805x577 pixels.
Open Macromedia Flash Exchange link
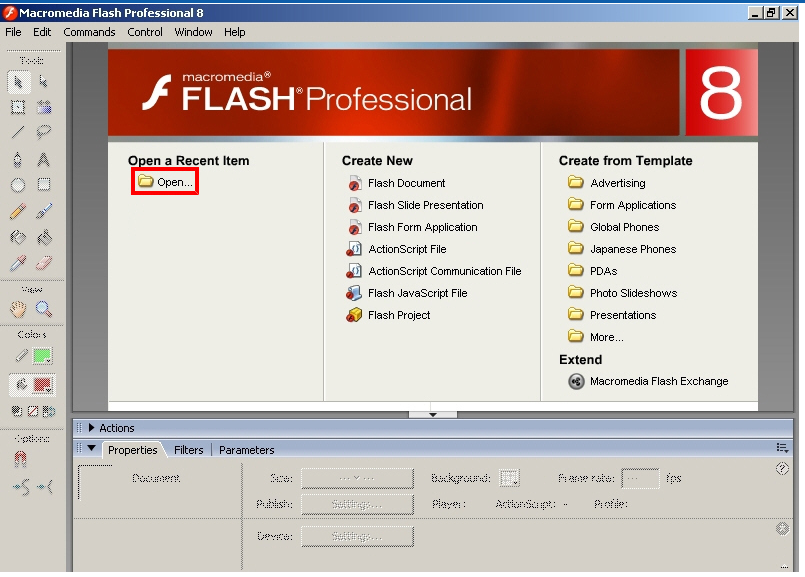click(648, 381)
